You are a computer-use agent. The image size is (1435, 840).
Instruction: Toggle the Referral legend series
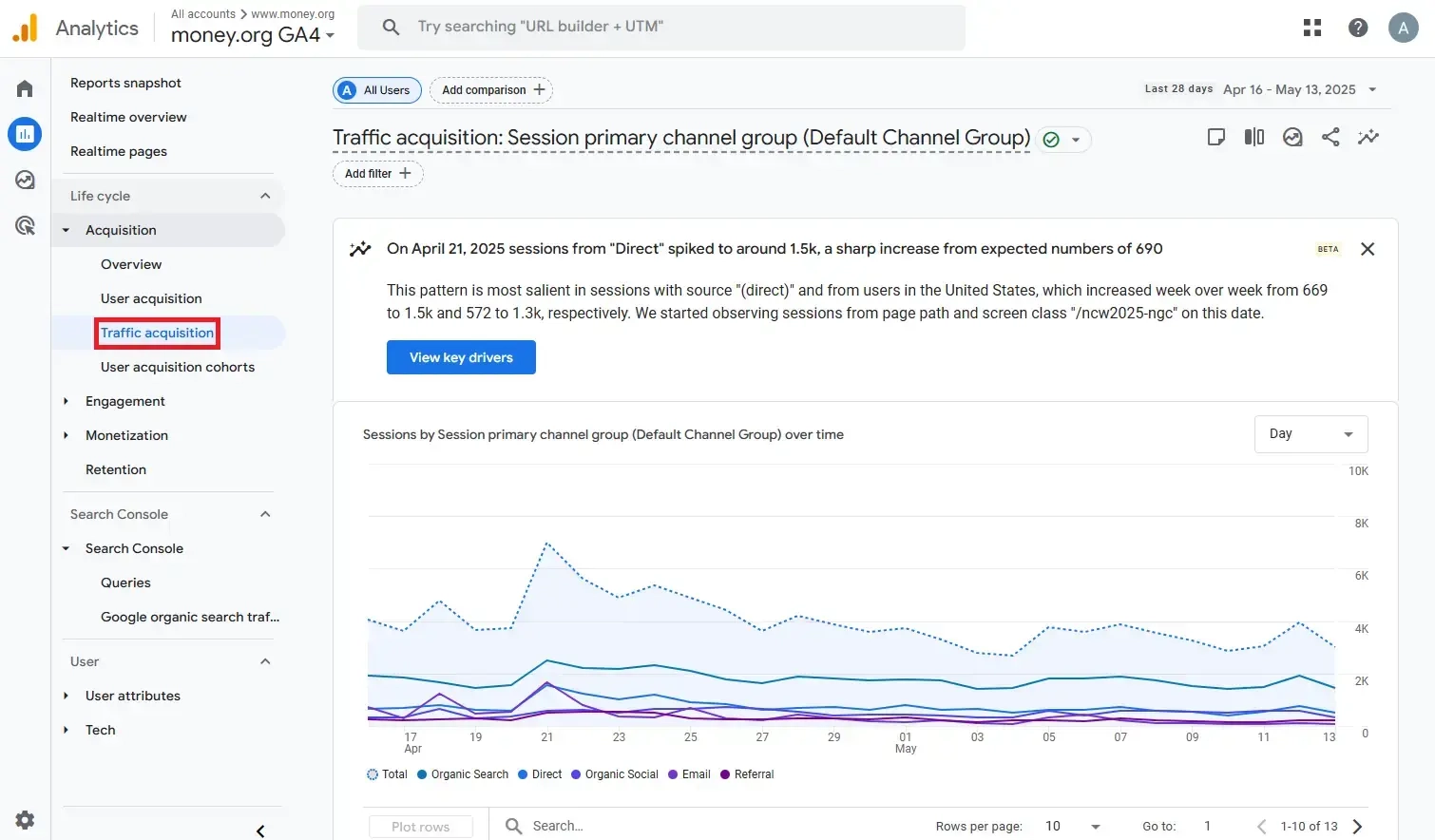[747, 774]
